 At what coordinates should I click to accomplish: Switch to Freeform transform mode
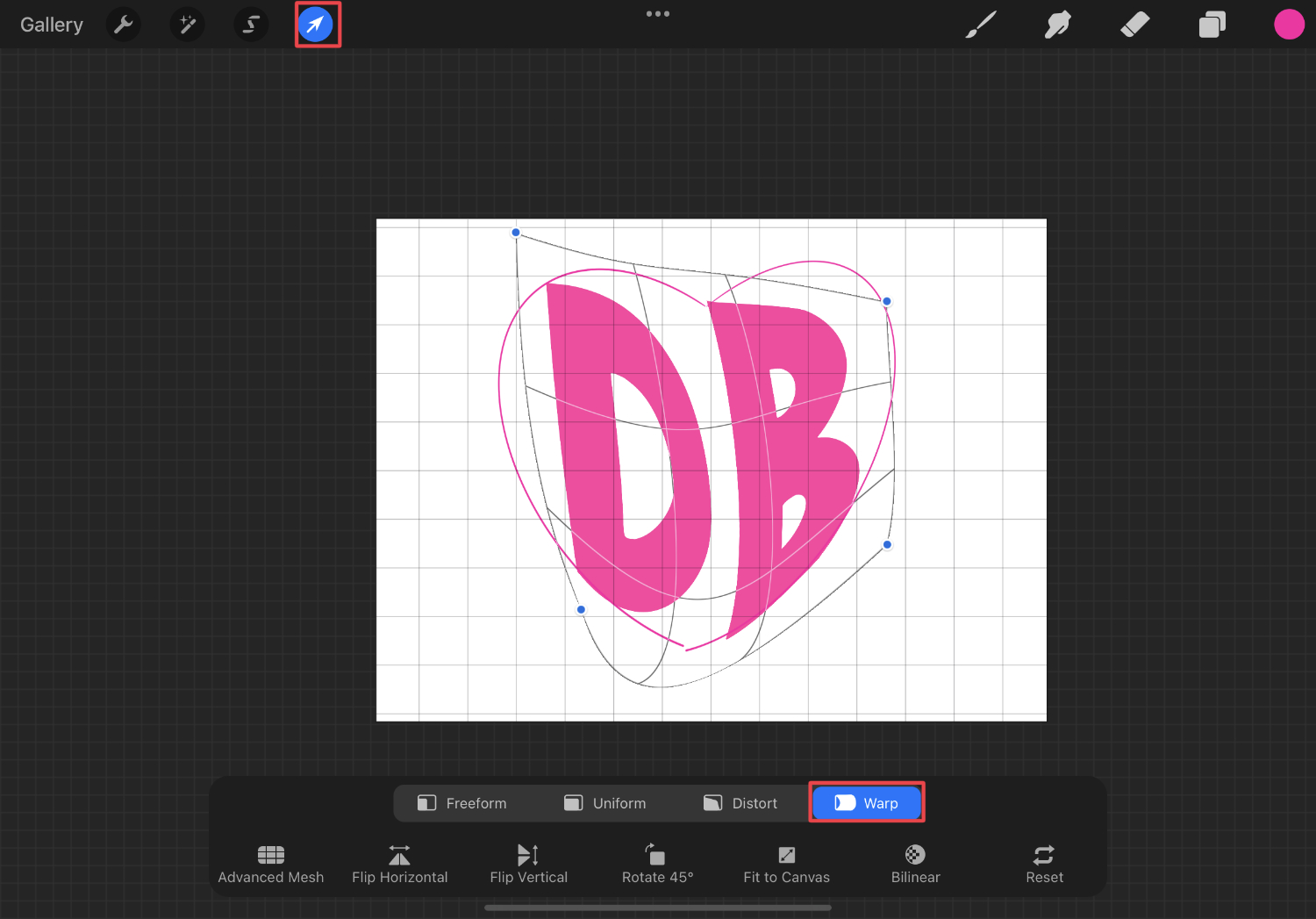pyautogui.click(x=462, y=802)
